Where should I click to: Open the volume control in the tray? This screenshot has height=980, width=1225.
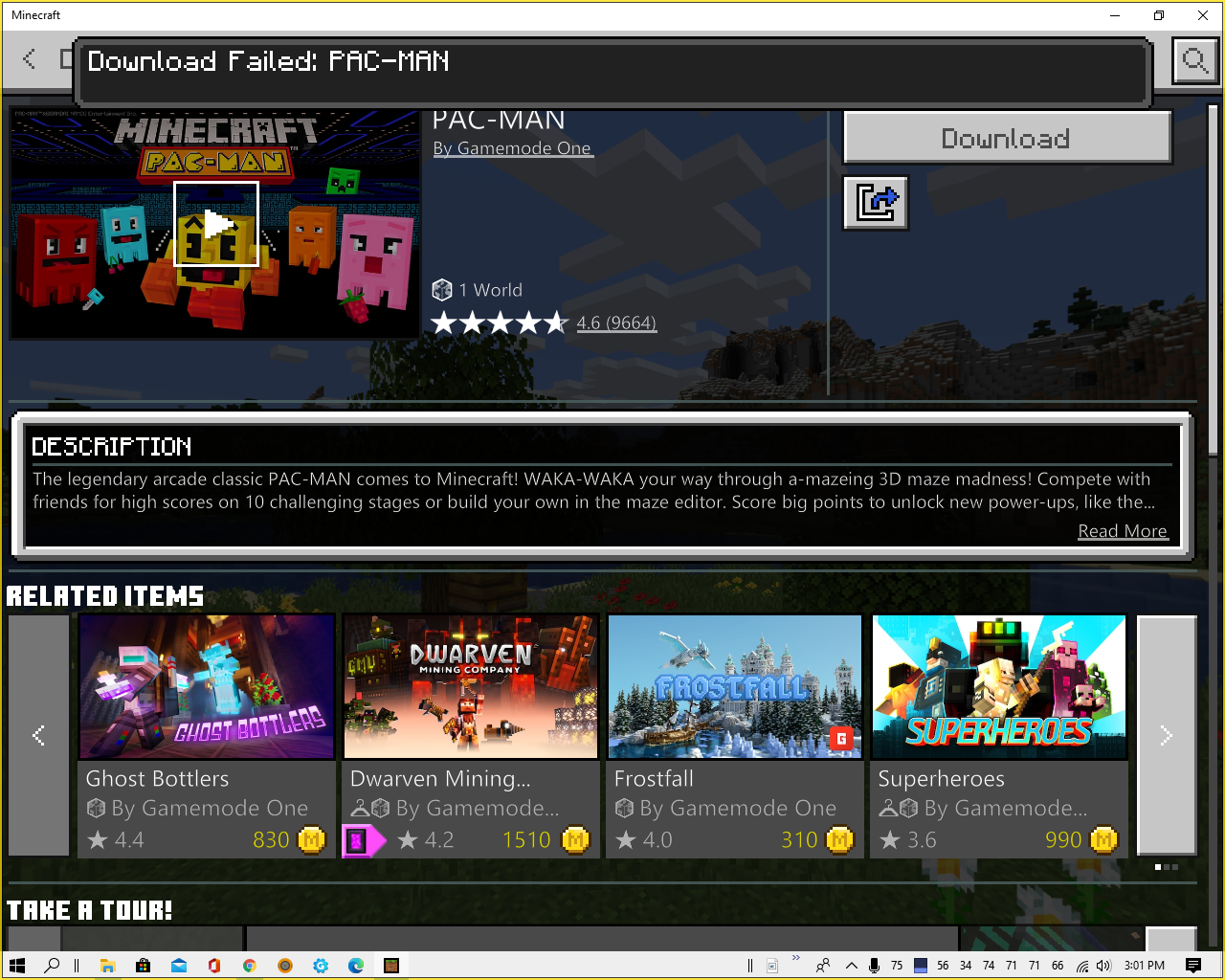[x=1103, y=966]
